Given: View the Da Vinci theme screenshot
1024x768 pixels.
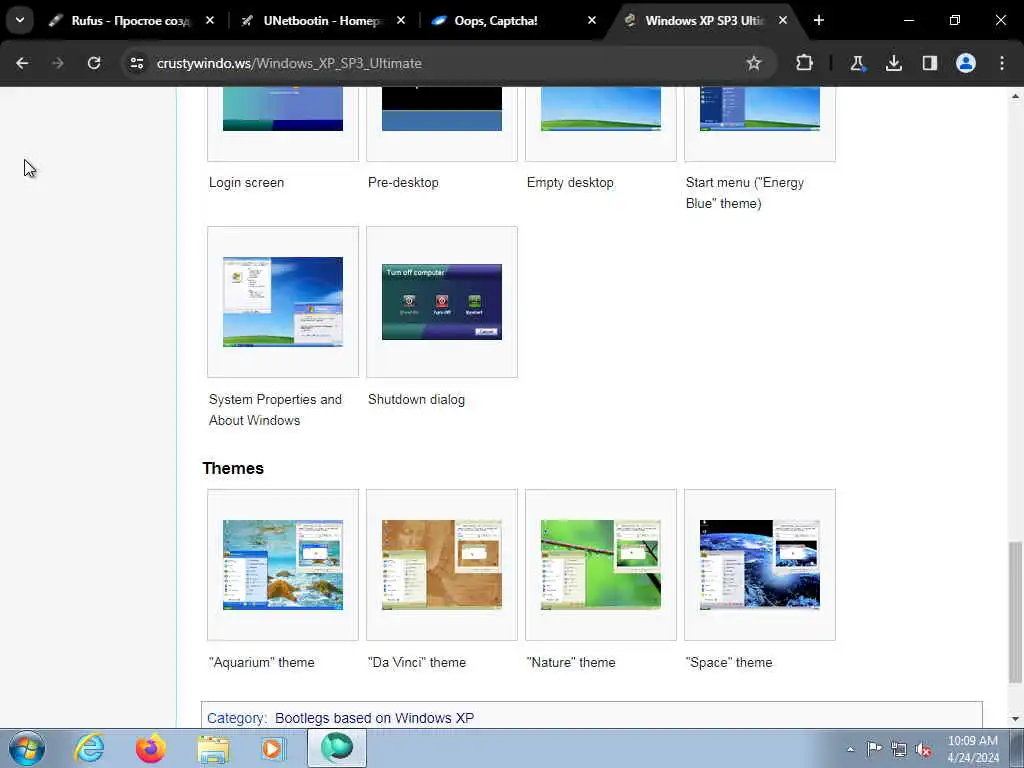Looking at the screenshot, I should click(x=442, y=565).
